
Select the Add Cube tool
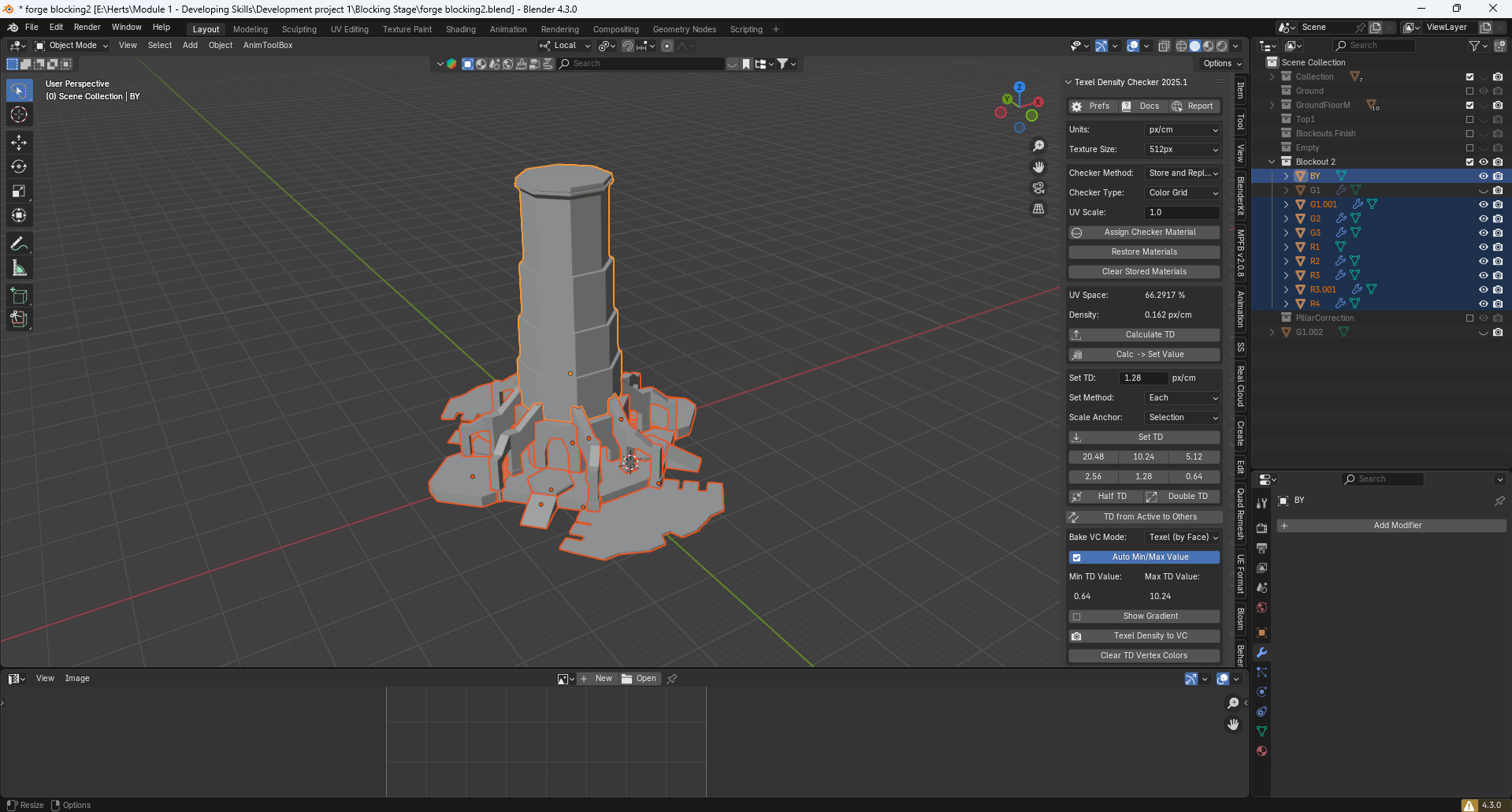point(19,296)
